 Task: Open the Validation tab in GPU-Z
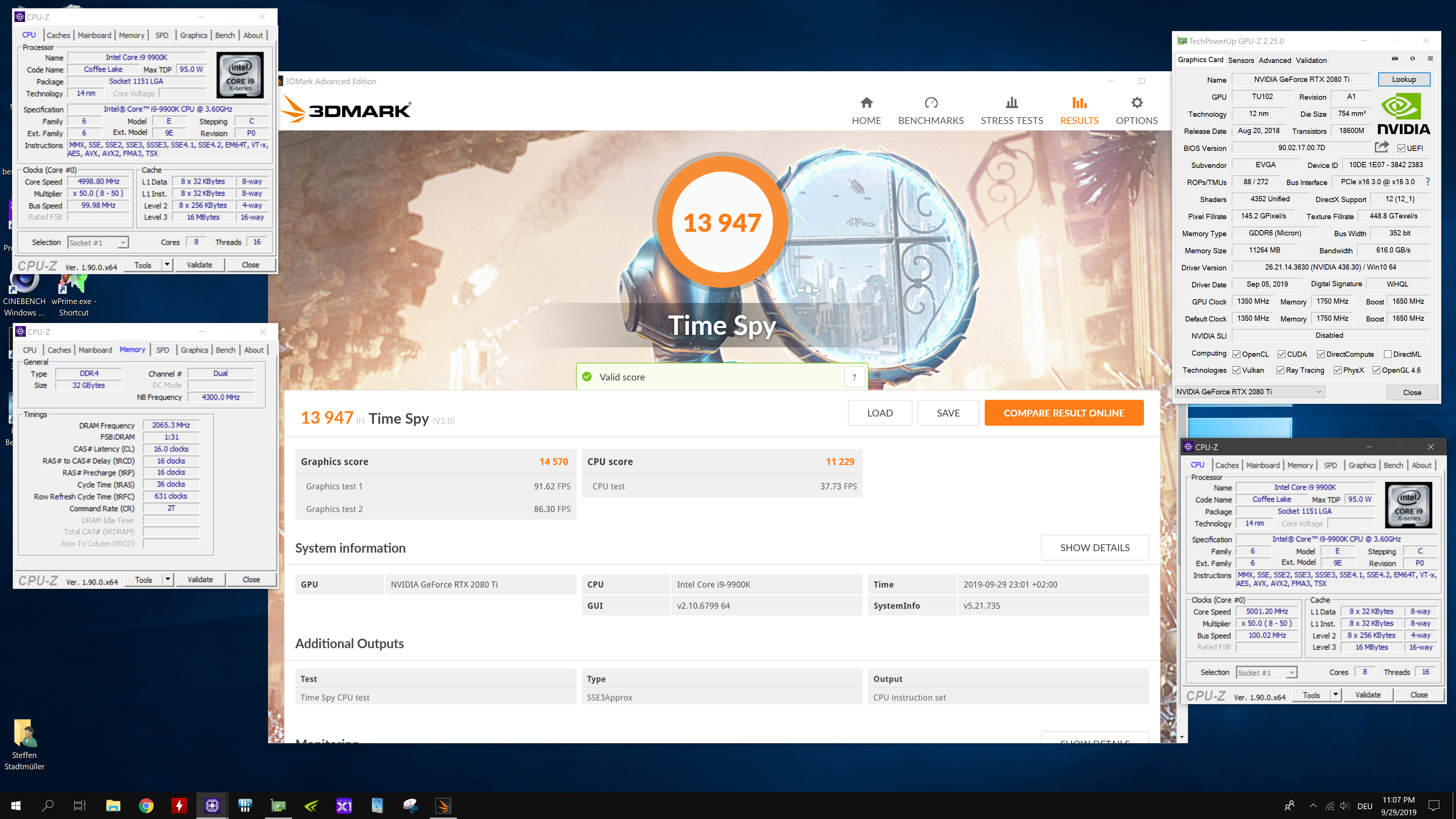pos(1311,60)
